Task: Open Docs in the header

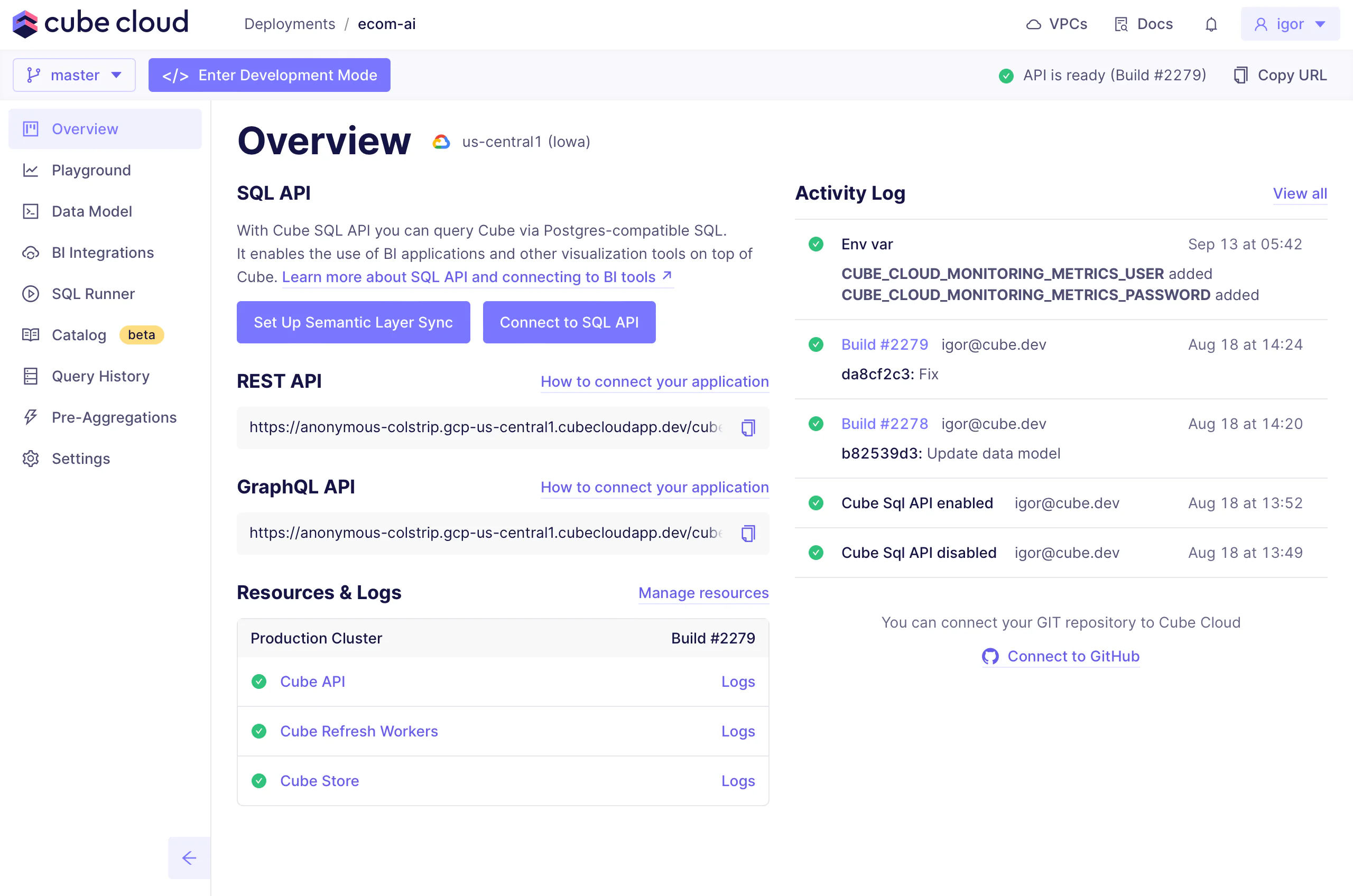Action: pyautogui.click(x=1143, y=24)
